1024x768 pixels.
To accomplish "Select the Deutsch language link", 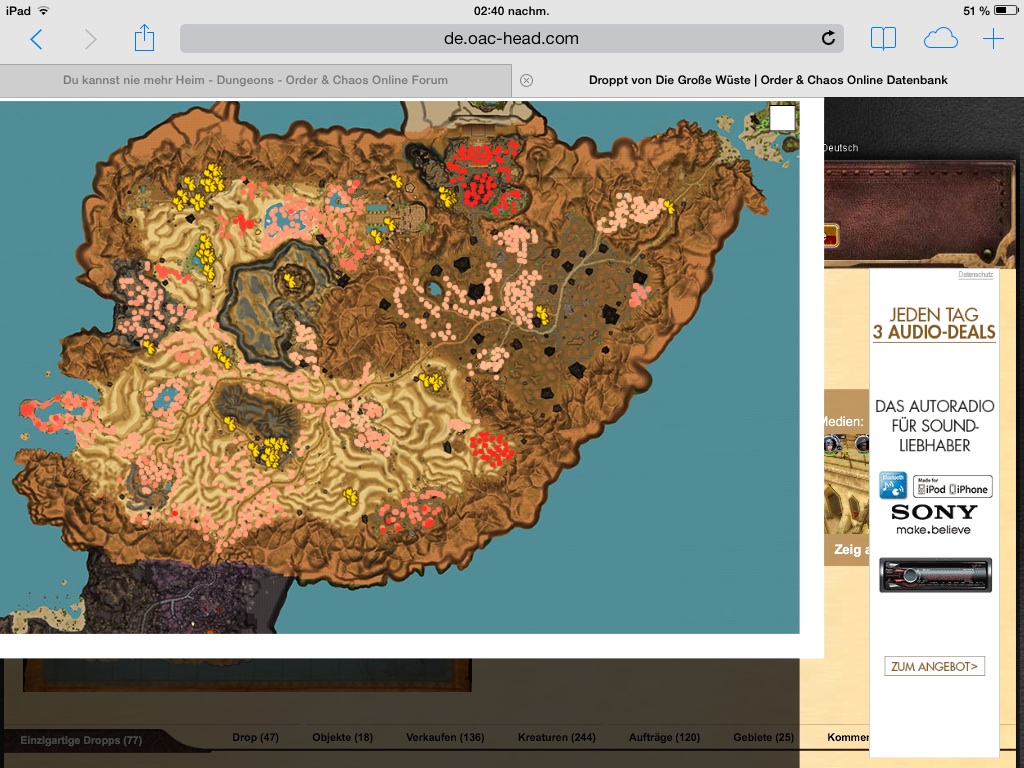I will pos(839,148).
